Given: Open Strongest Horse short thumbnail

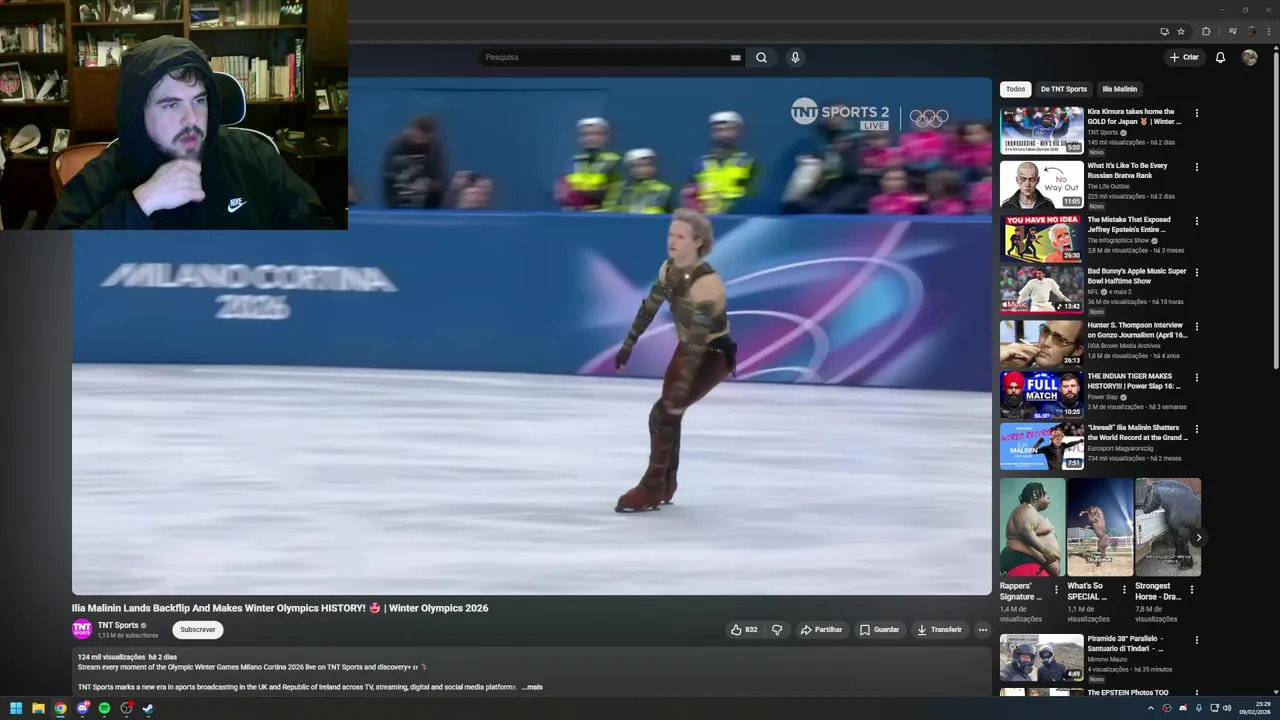Looking at the screenshot, I should click(1168, 527).
